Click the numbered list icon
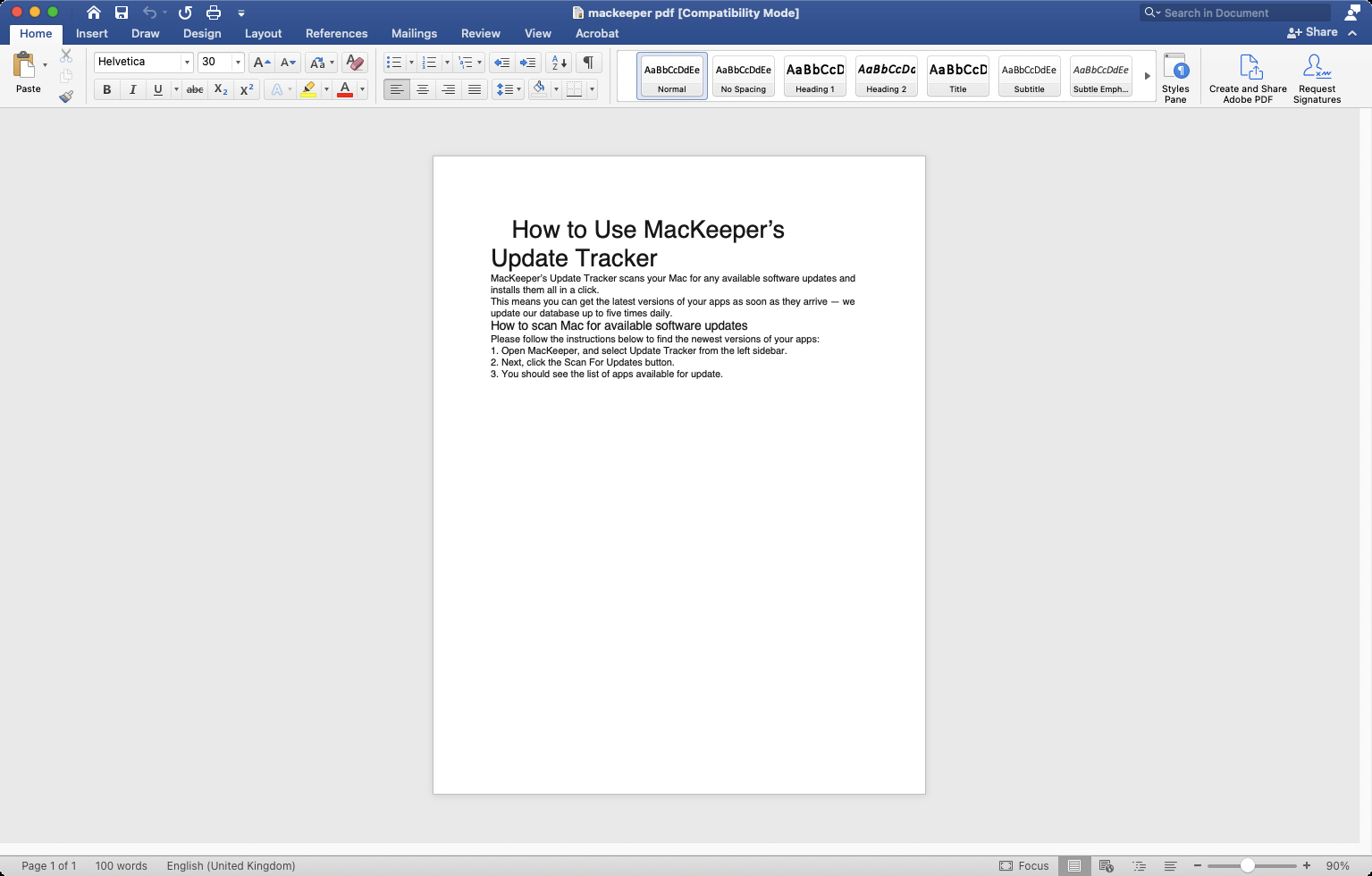1372x876 pixels. point(430,63)
